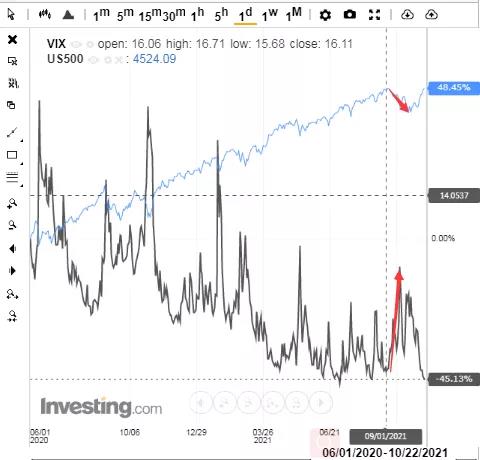Select the rectangle shape drawing tool

click(12, 155)
